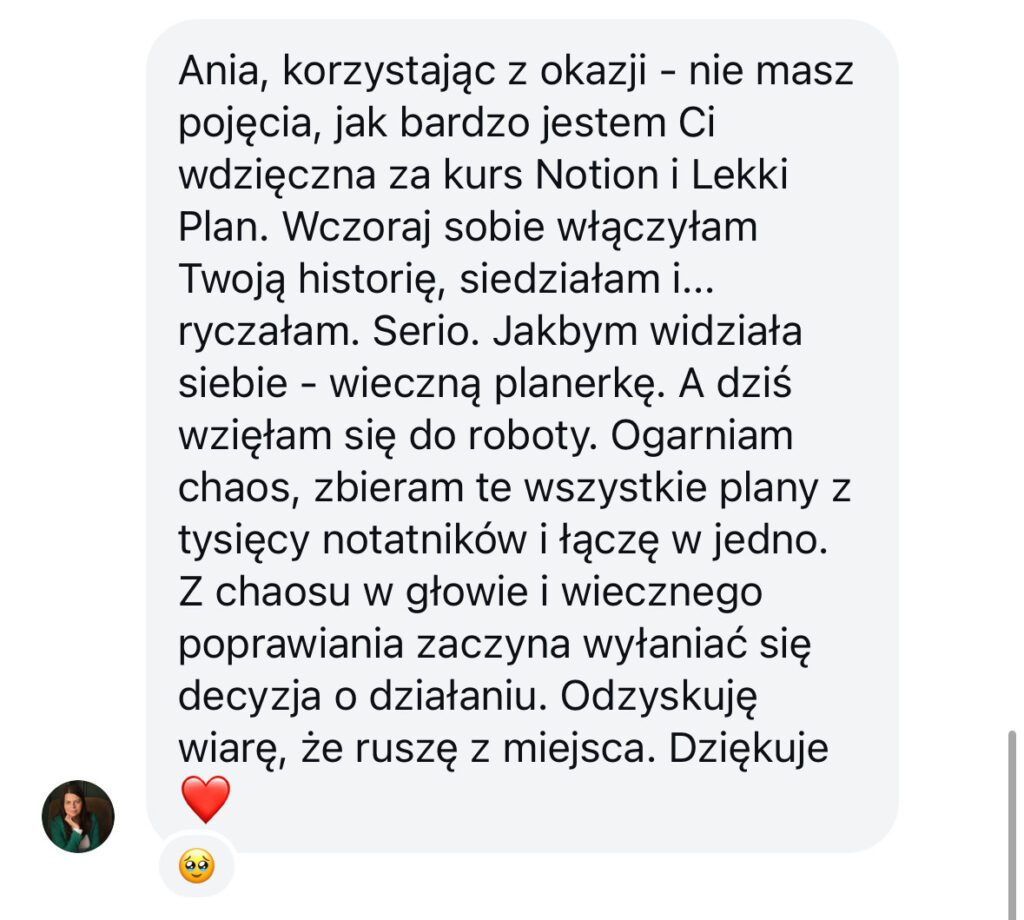Click the word 'Lekki' in the message
Image resolution: width=1024 pixels, height=920 pixels.
click(739, 175)
